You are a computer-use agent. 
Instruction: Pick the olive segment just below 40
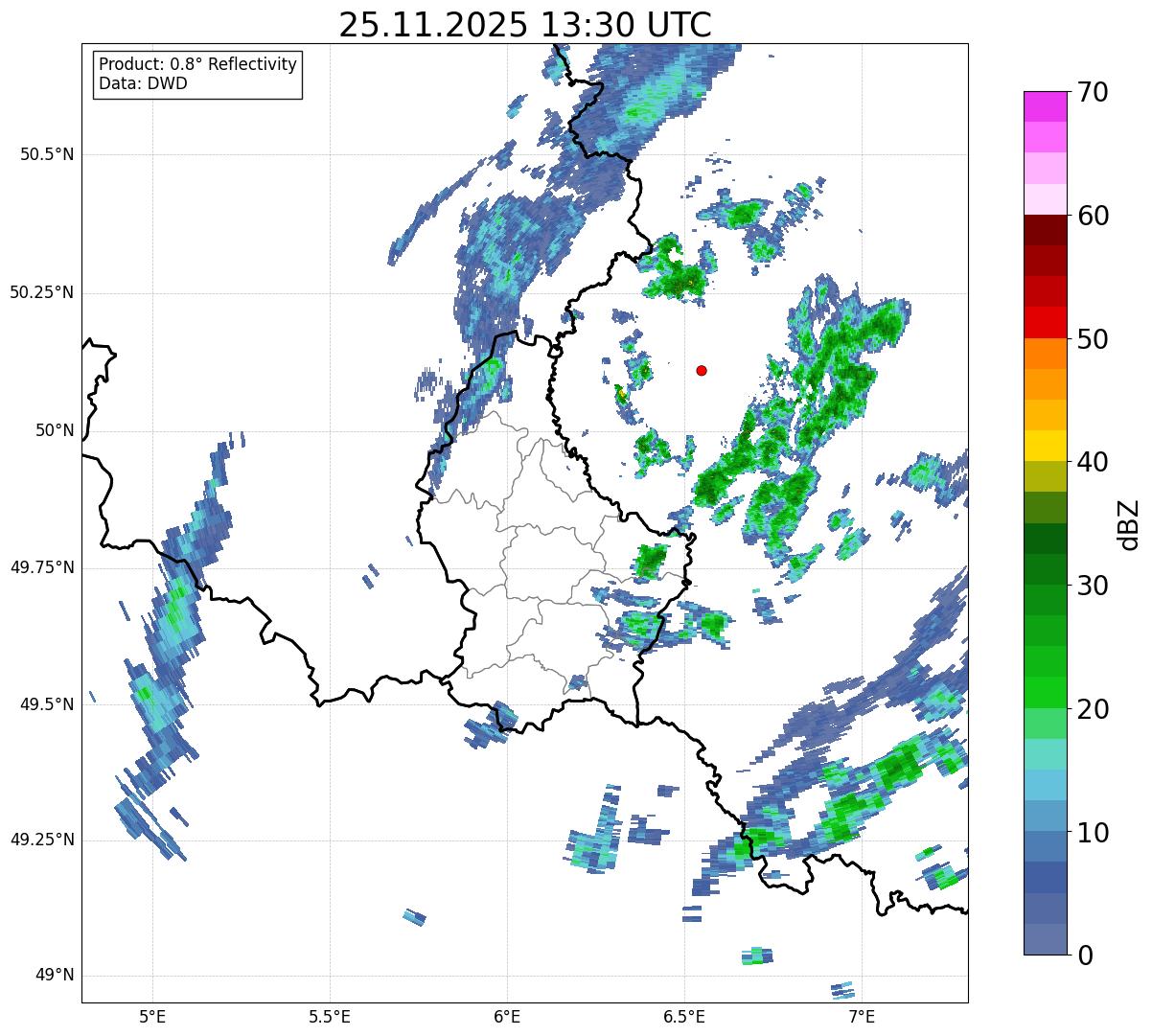coord(1045,476)
